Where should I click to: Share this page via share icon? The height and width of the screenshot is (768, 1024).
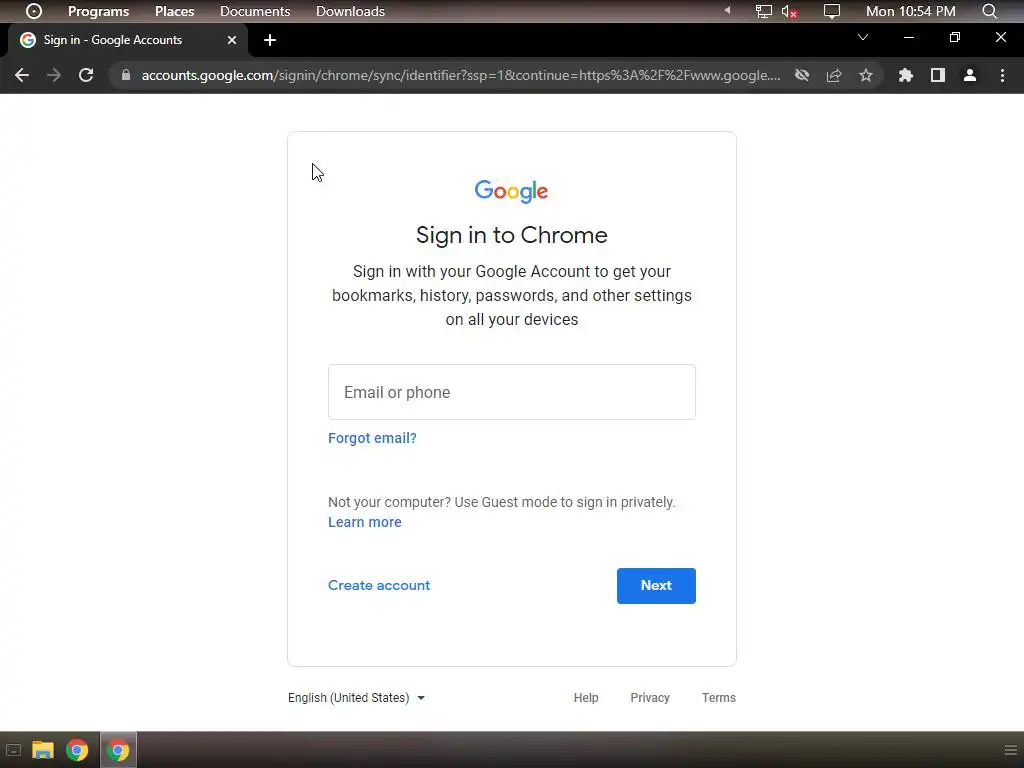coord(834,75)
